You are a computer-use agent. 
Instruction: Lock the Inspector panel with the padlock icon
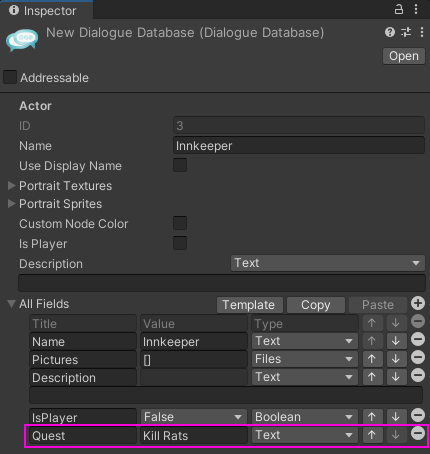(399, 9)
